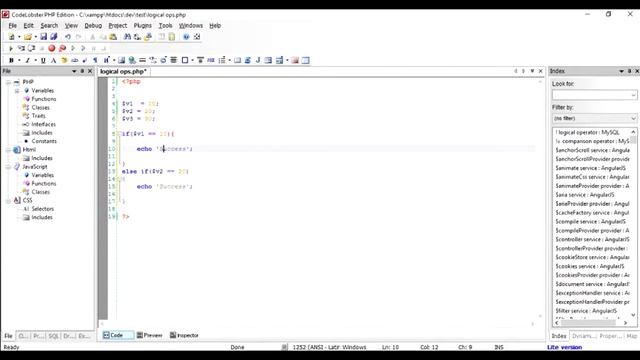Image resolution: width=640 pixels, height=360 pixels.
Task: Open dropdown arrow next to Open folder icon
Action: [36, 37]
